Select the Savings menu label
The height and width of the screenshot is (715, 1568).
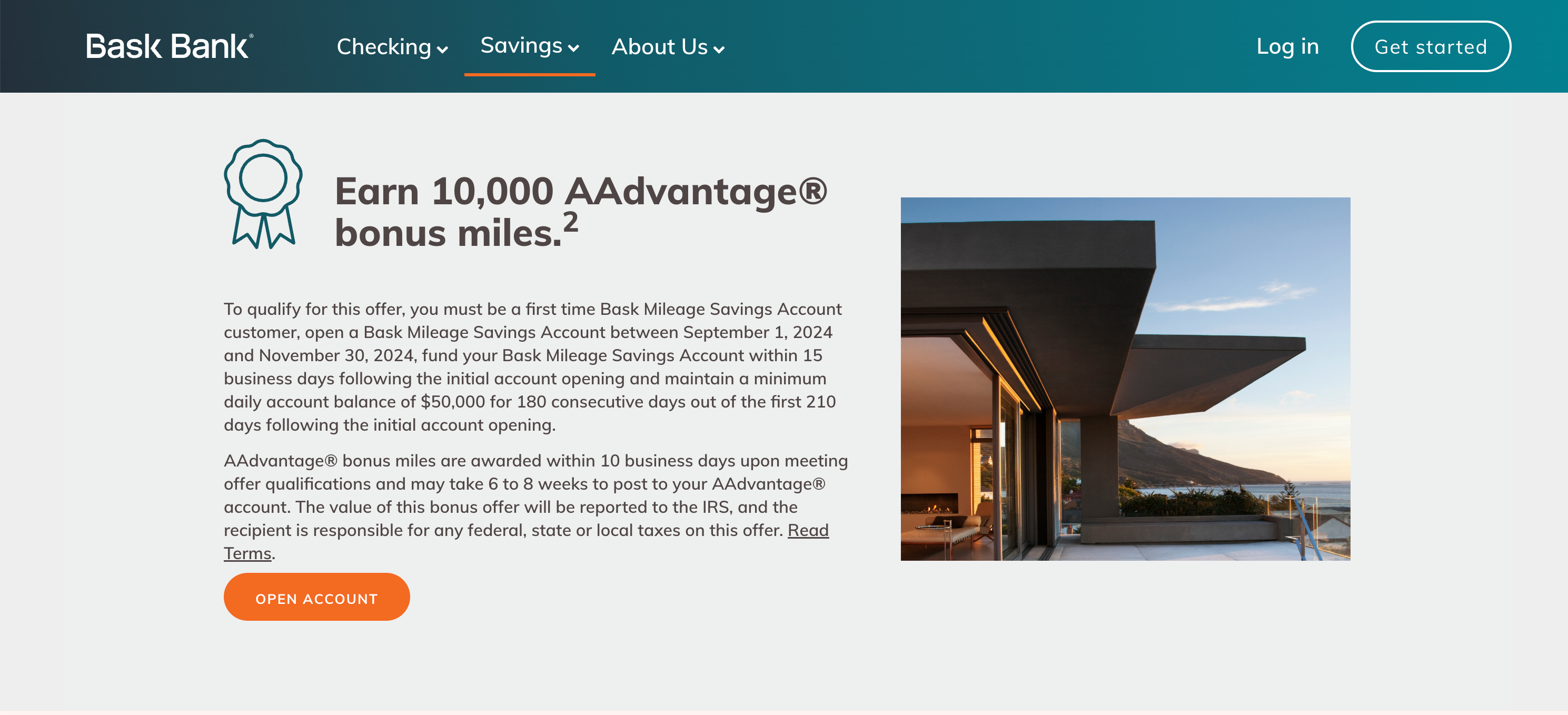point(521,46)
